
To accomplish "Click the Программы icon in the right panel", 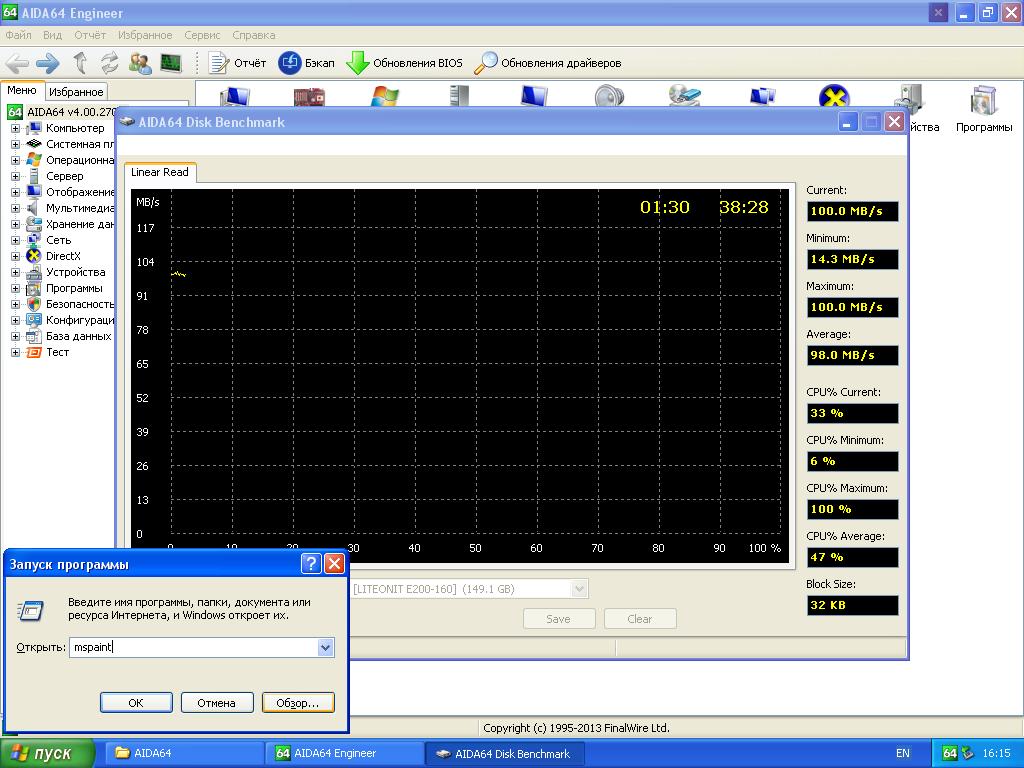I will point(983,101).
